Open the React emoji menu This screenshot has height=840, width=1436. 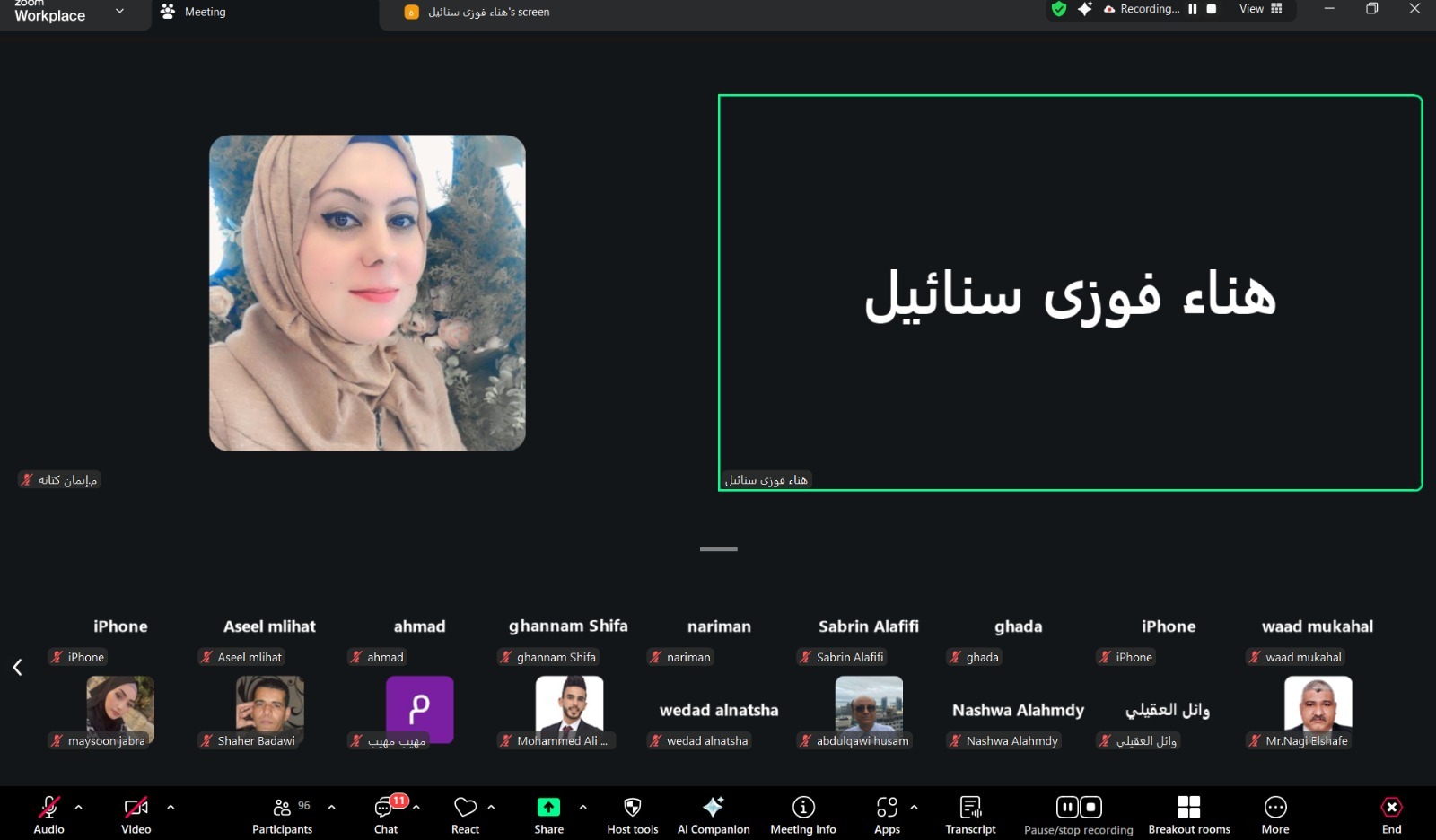(x=465, y=815)
